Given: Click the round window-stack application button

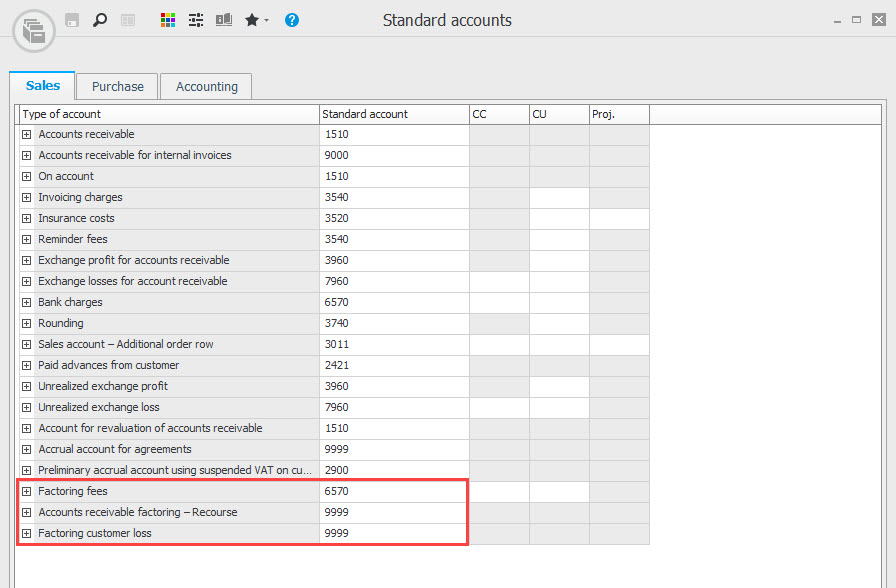Looking at the screenshot, I should click(x=33, y=29).
